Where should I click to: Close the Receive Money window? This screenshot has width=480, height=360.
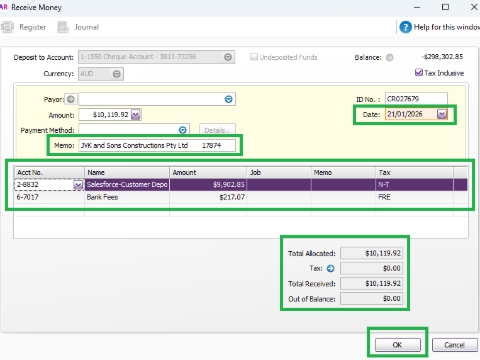(474, 7)
